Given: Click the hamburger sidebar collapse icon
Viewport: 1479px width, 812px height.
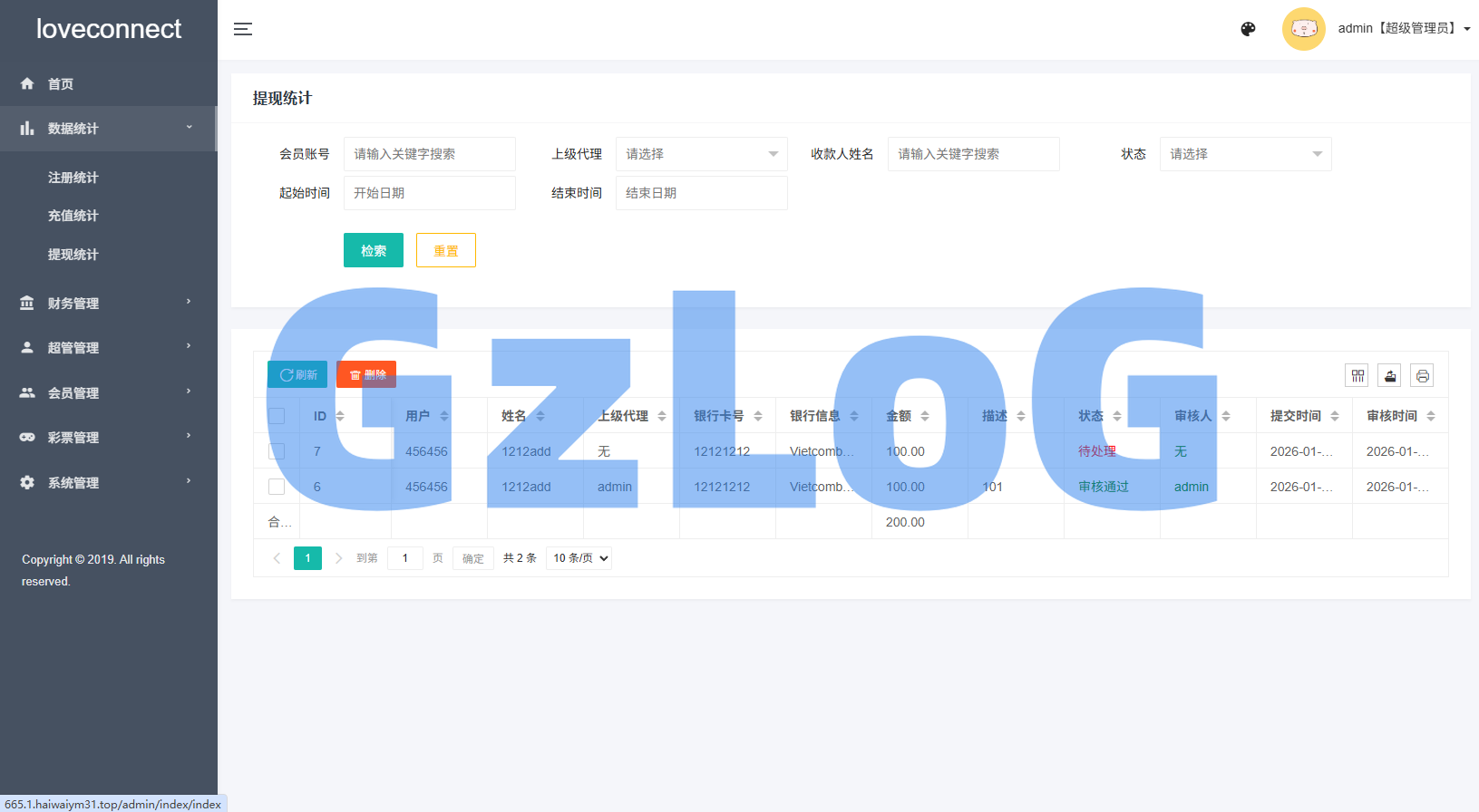Looking at the screenshot, I should (x=243, y=29).
